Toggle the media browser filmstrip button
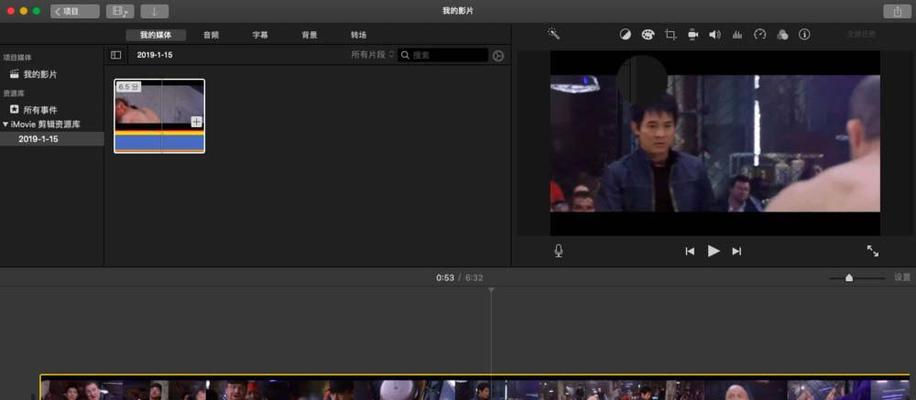 point(120,11)
